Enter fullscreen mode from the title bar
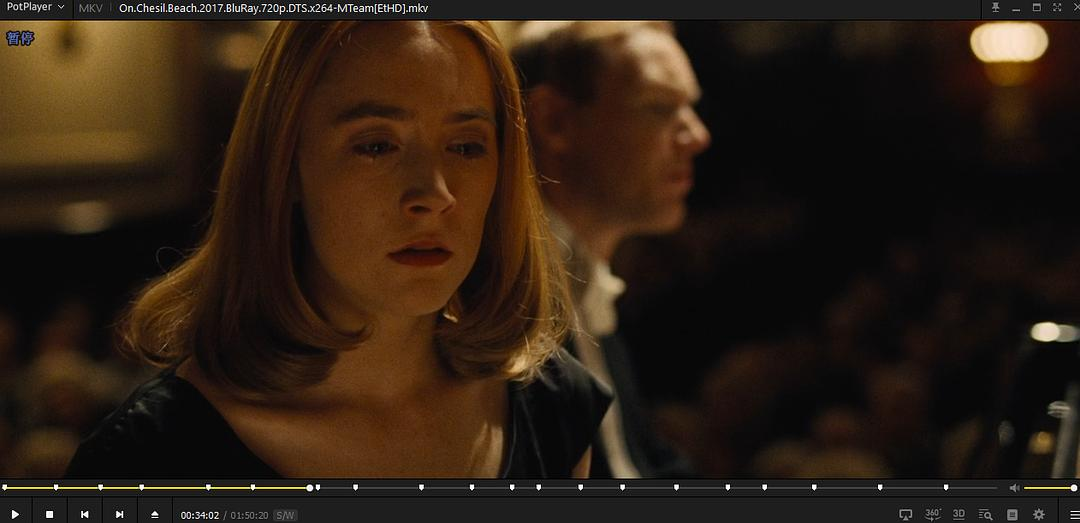Image resolution: width=1080 pixels, height=523 pixels. (1056, 8)
